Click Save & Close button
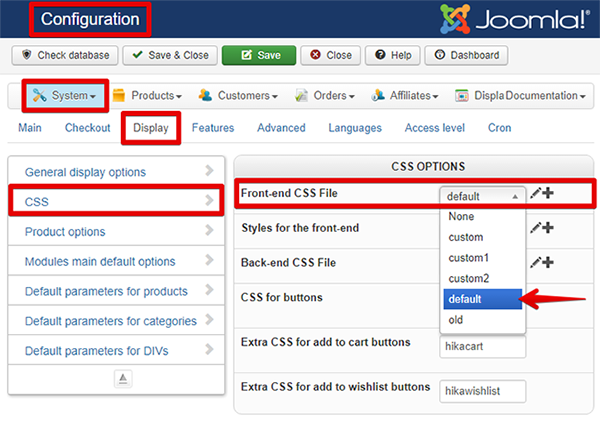 pyautogui.click(x=170, y=55)
